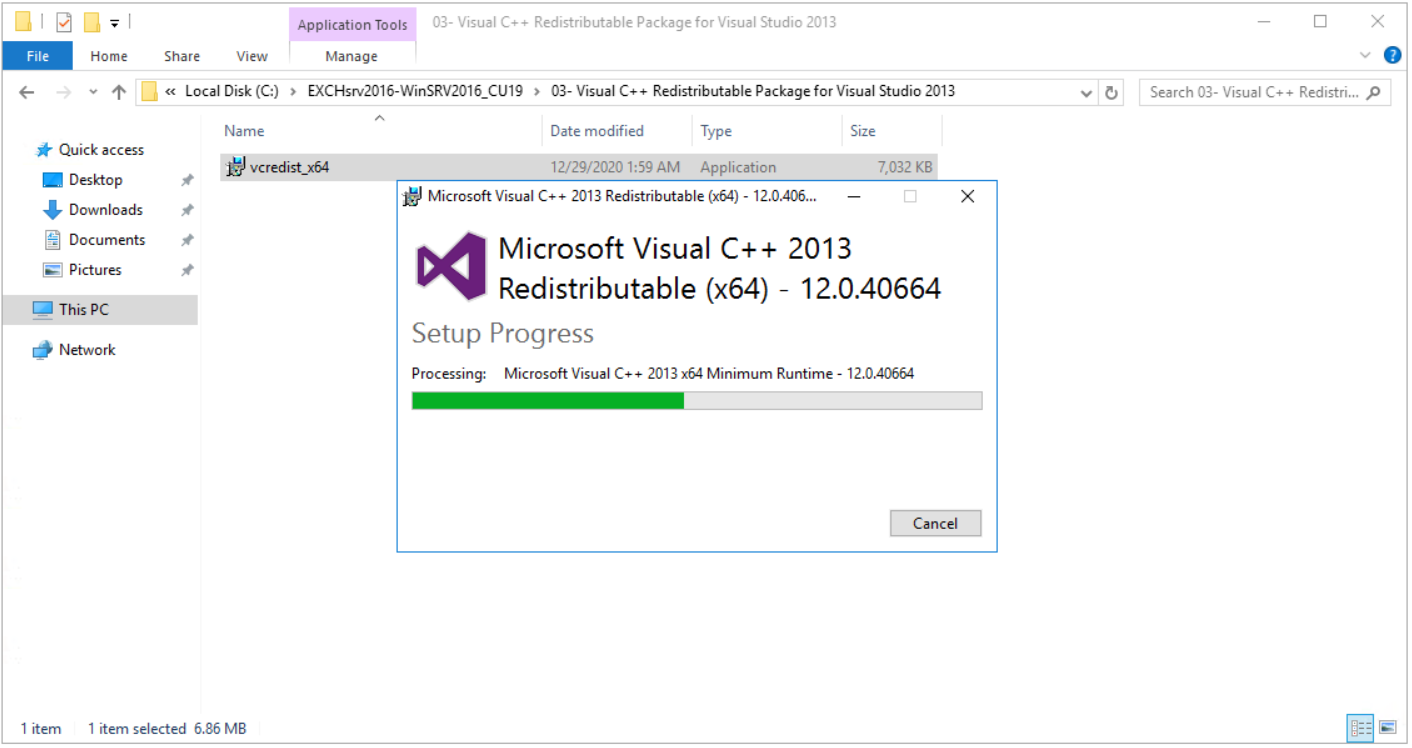Open Quick access in navigation pane
Screen dimensions: 1412x748
click(101, 150)
